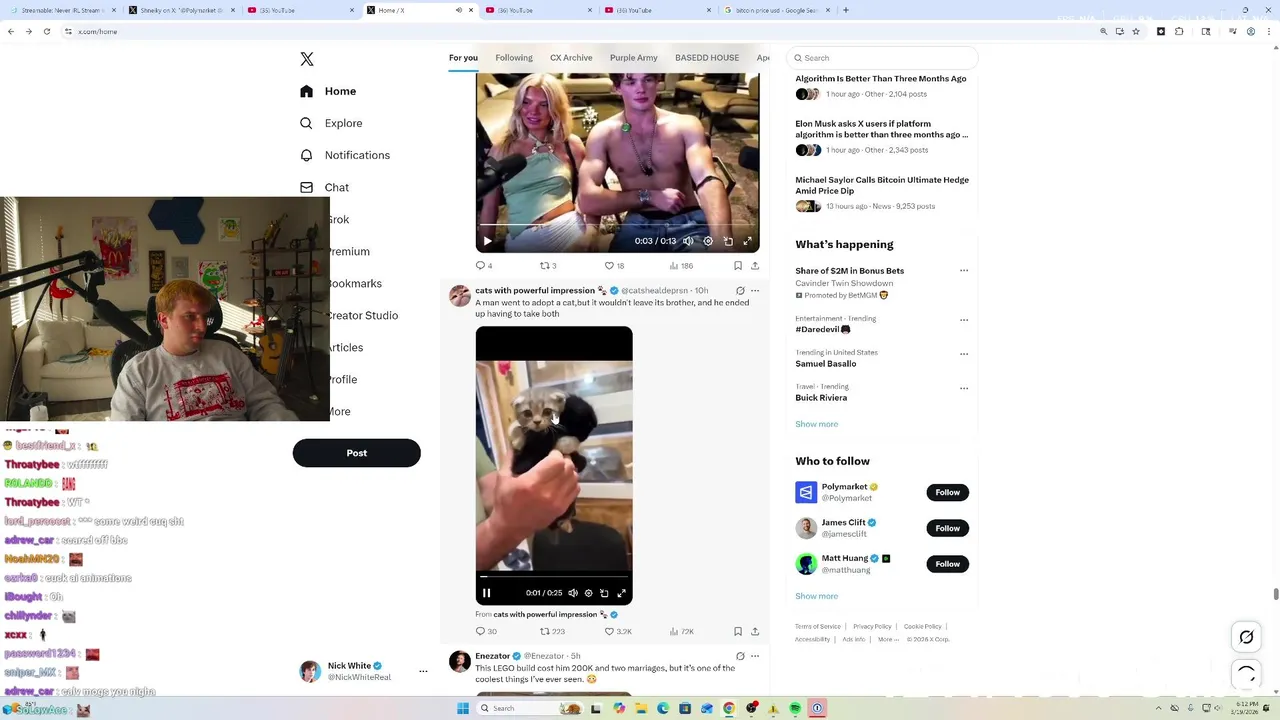Enter fullscreen on the cat video
Screen dimensions: 1280x720
pyautogui.click(x=621, y=593)
